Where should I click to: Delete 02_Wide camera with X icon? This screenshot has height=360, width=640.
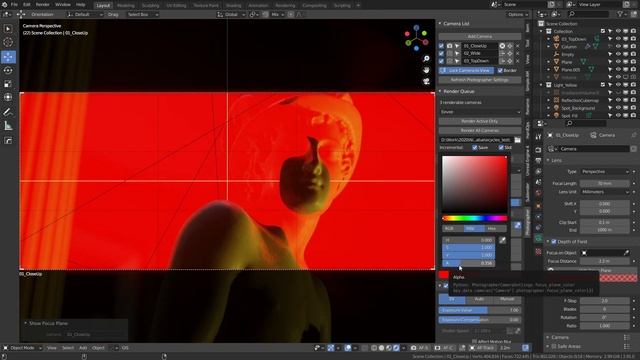tap(518, 53)
